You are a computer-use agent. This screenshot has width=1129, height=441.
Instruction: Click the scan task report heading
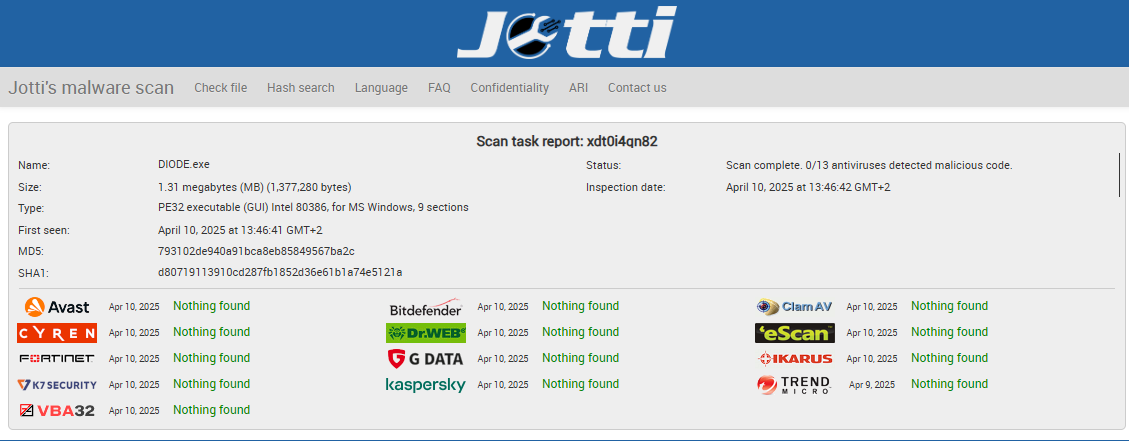pos(567,141)
